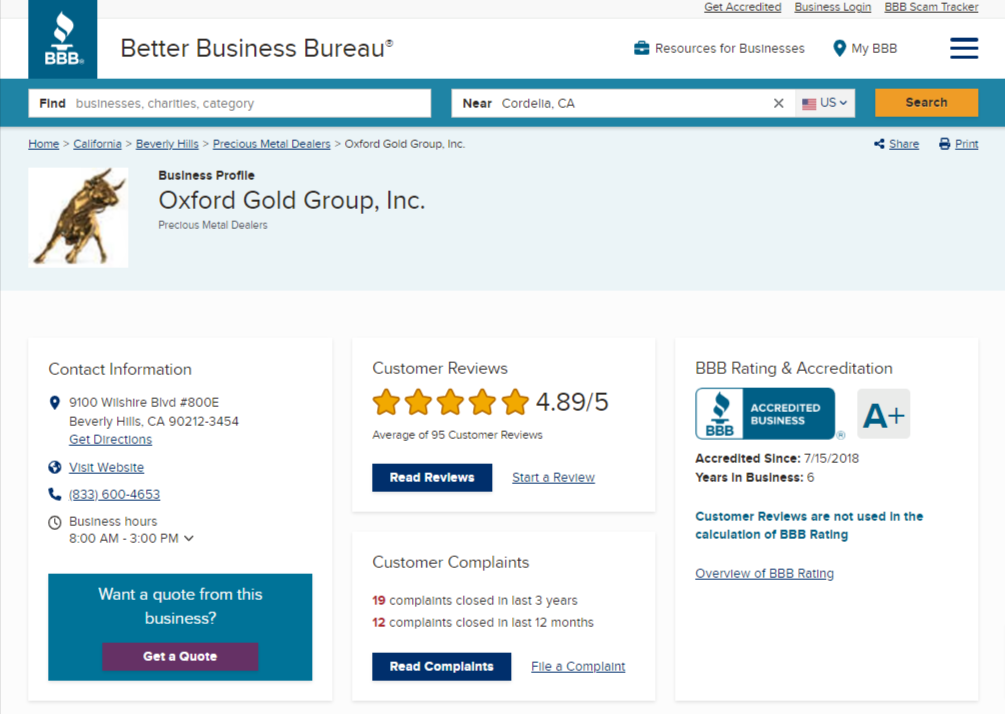The height and width of the screenshot is (714, 1005).
Task: Click the first review star
Action: click(x=386, y=403)
